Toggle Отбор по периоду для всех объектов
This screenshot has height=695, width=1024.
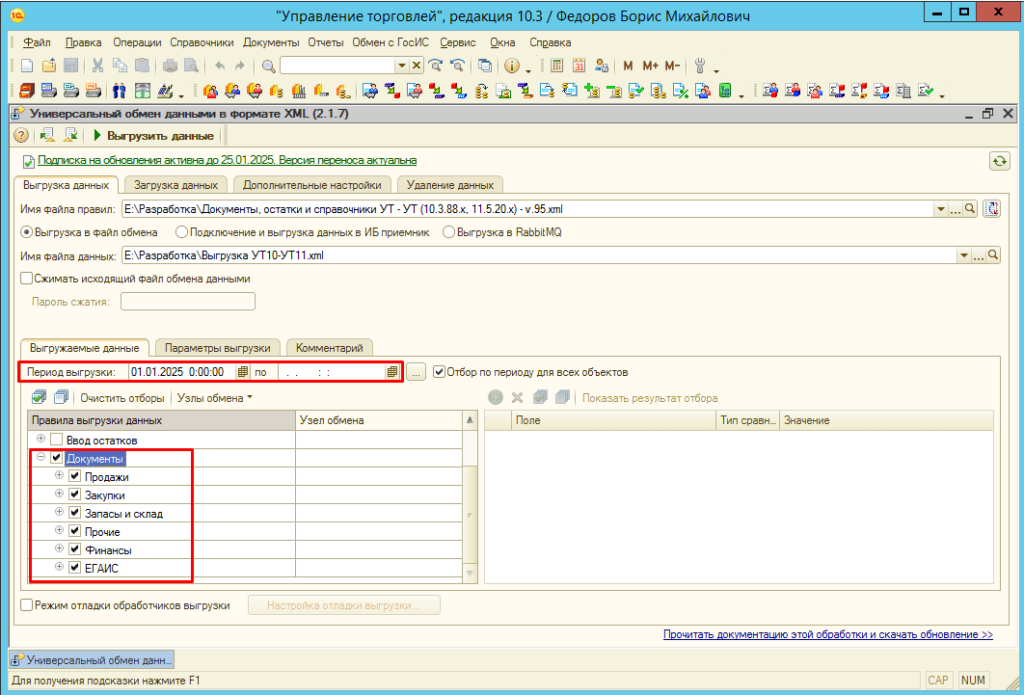(x=439, y=372)
